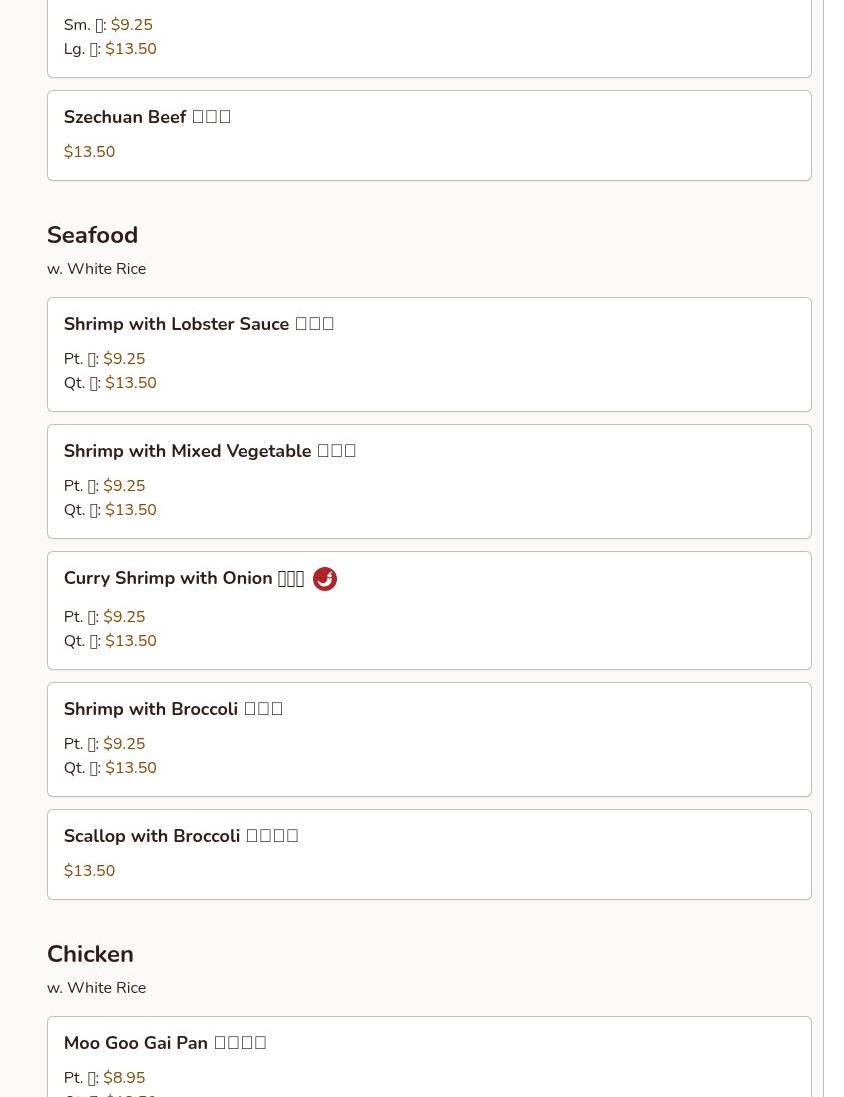Screen dimensions: 844x1097
Task: Select quart price of Shrimp with Mixed Vegetable
Action: 131,510
